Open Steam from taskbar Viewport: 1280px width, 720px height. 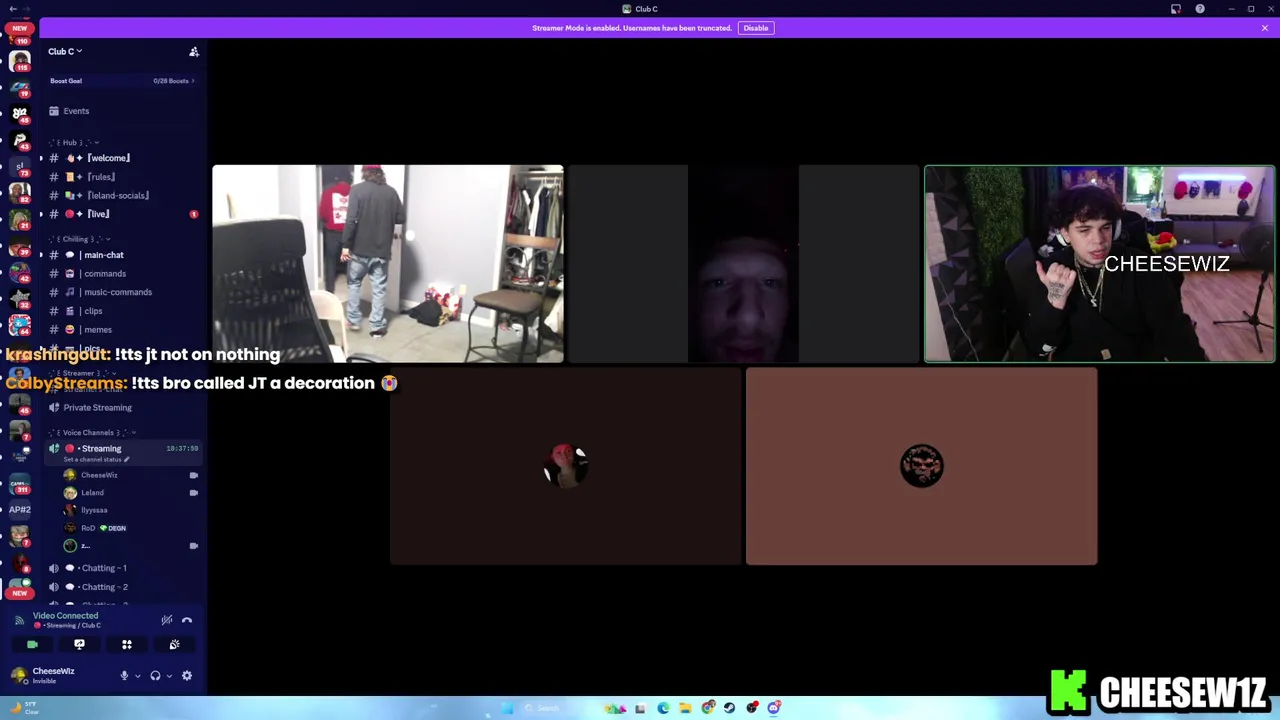(x=729, y=708)
